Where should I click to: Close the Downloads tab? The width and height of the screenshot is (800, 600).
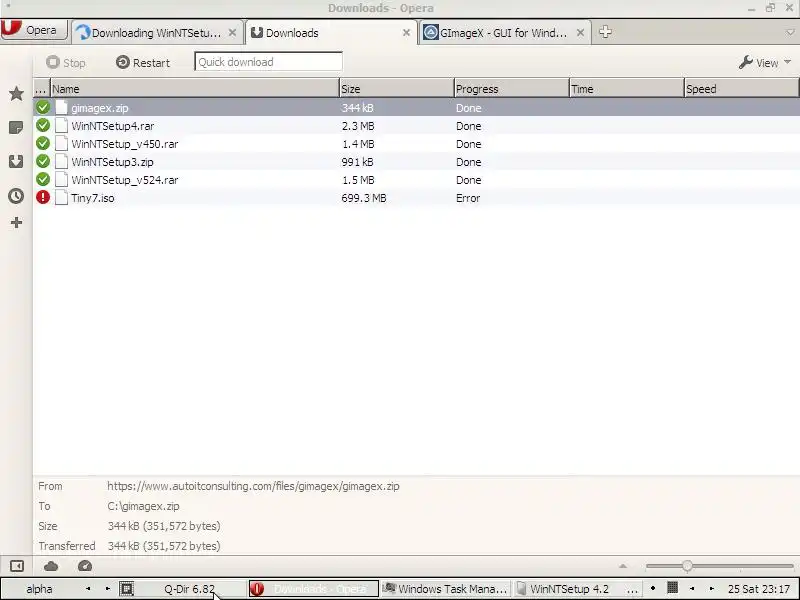click(406, 33)
